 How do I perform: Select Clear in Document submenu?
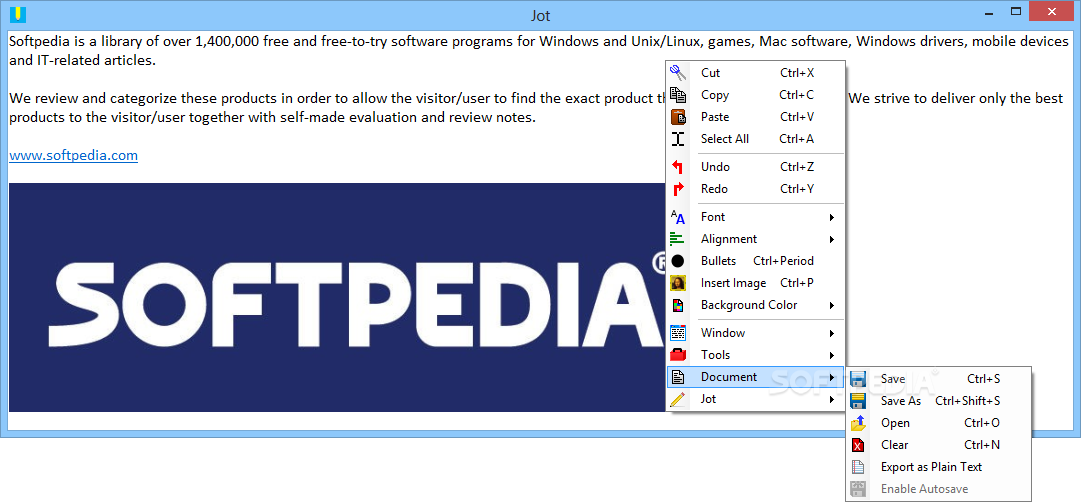point(939,445)
